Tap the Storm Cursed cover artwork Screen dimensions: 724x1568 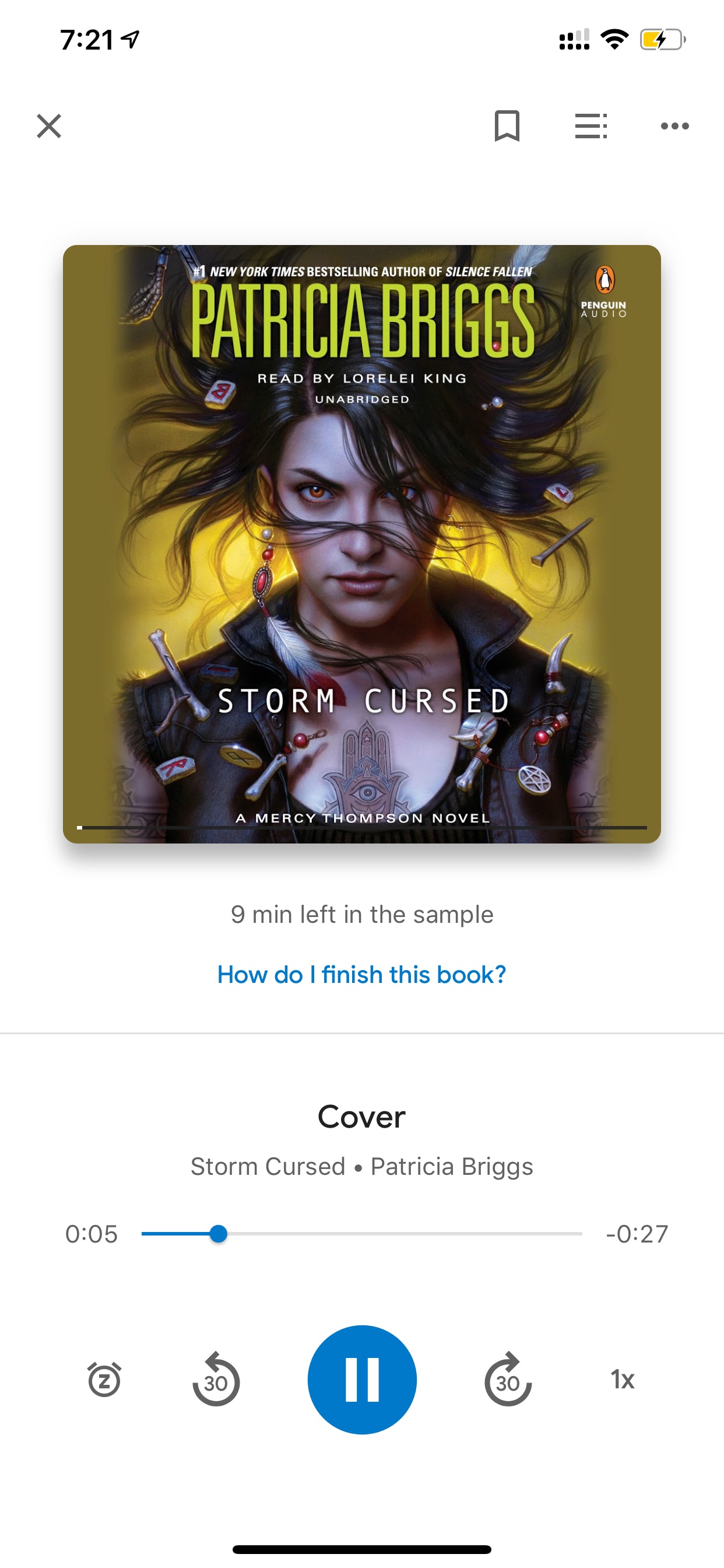(362, 544)
